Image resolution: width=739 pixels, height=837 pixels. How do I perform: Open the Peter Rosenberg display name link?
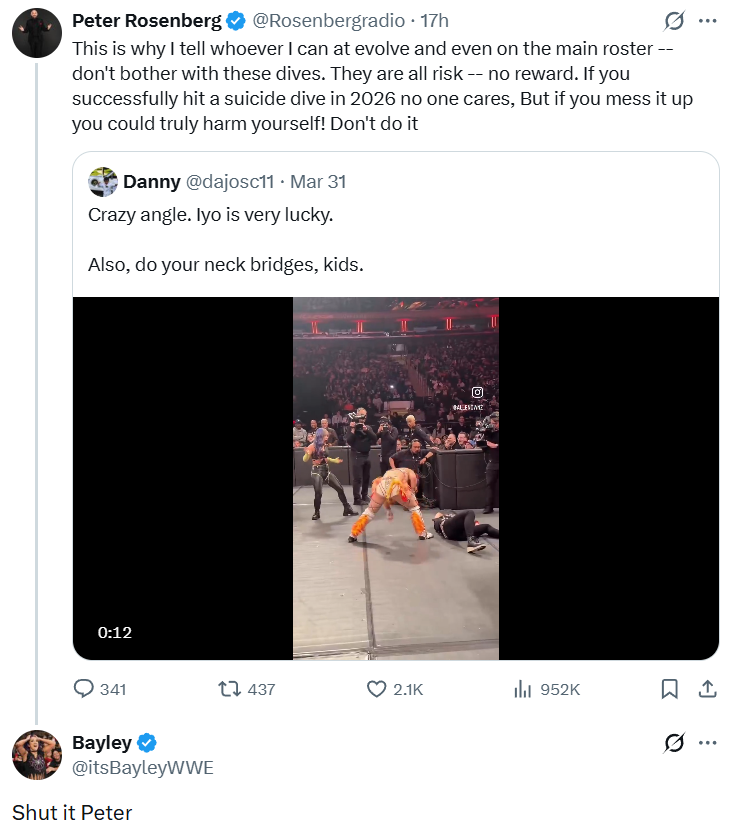point(147,20)
